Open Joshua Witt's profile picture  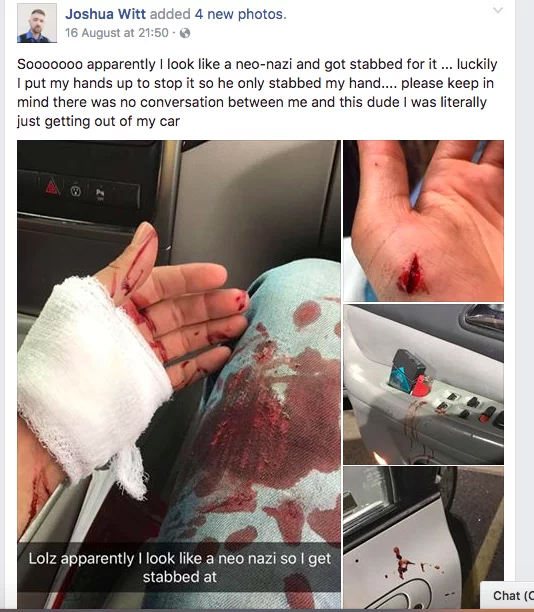[37, 23]
